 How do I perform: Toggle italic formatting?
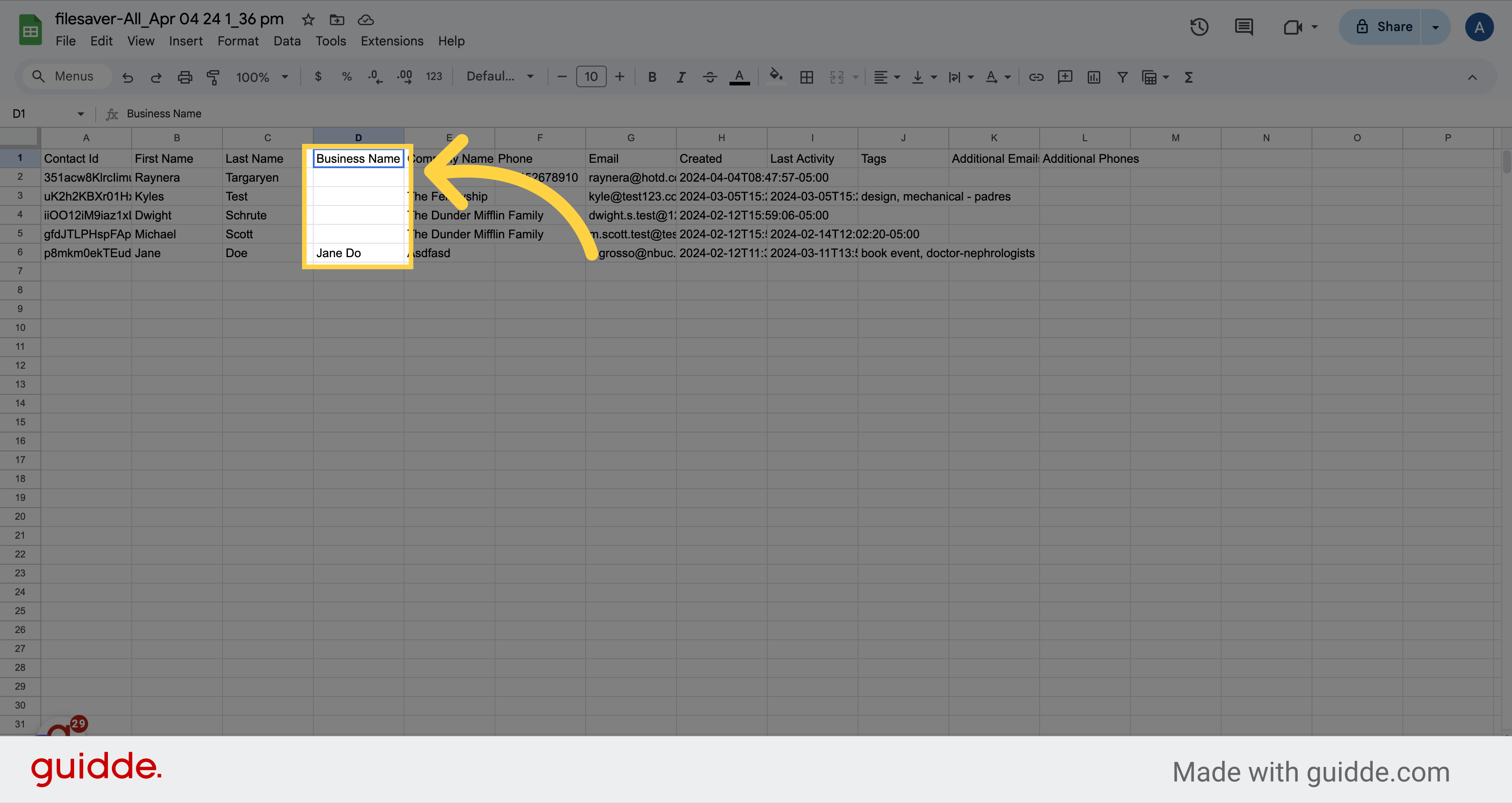(x=681, y=77)
